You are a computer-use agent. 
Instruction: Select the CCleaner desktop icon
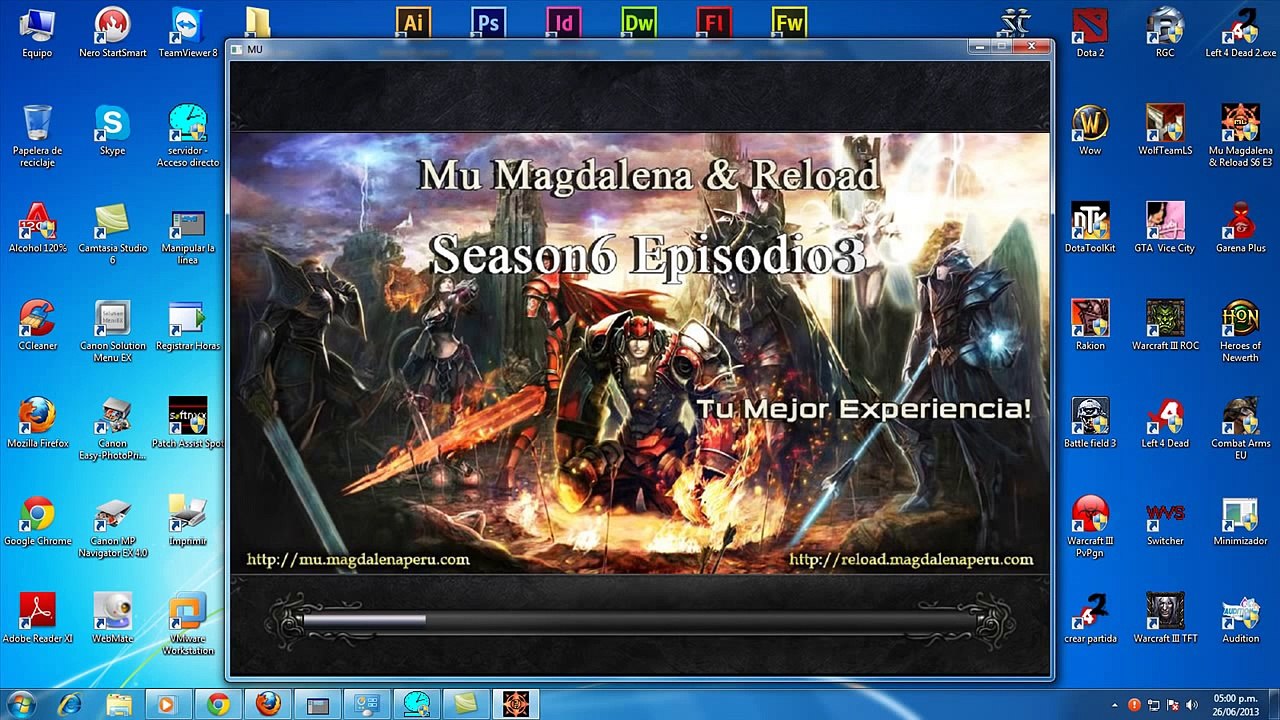pos(37,325)
